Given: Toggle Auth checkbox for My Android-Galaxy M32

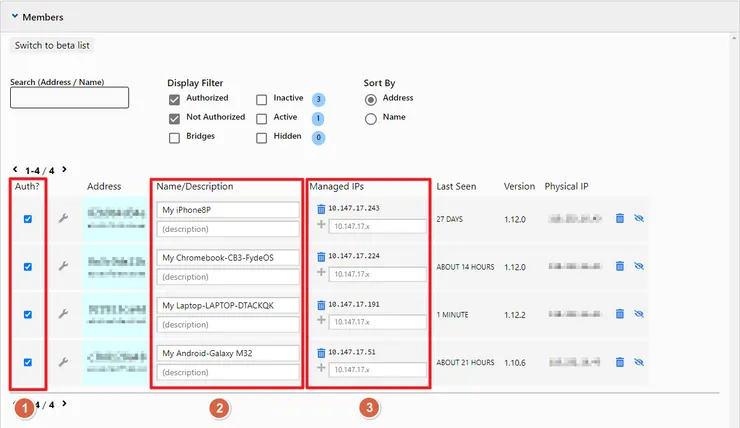Looking at the screenshot, I should pos(28,362).
